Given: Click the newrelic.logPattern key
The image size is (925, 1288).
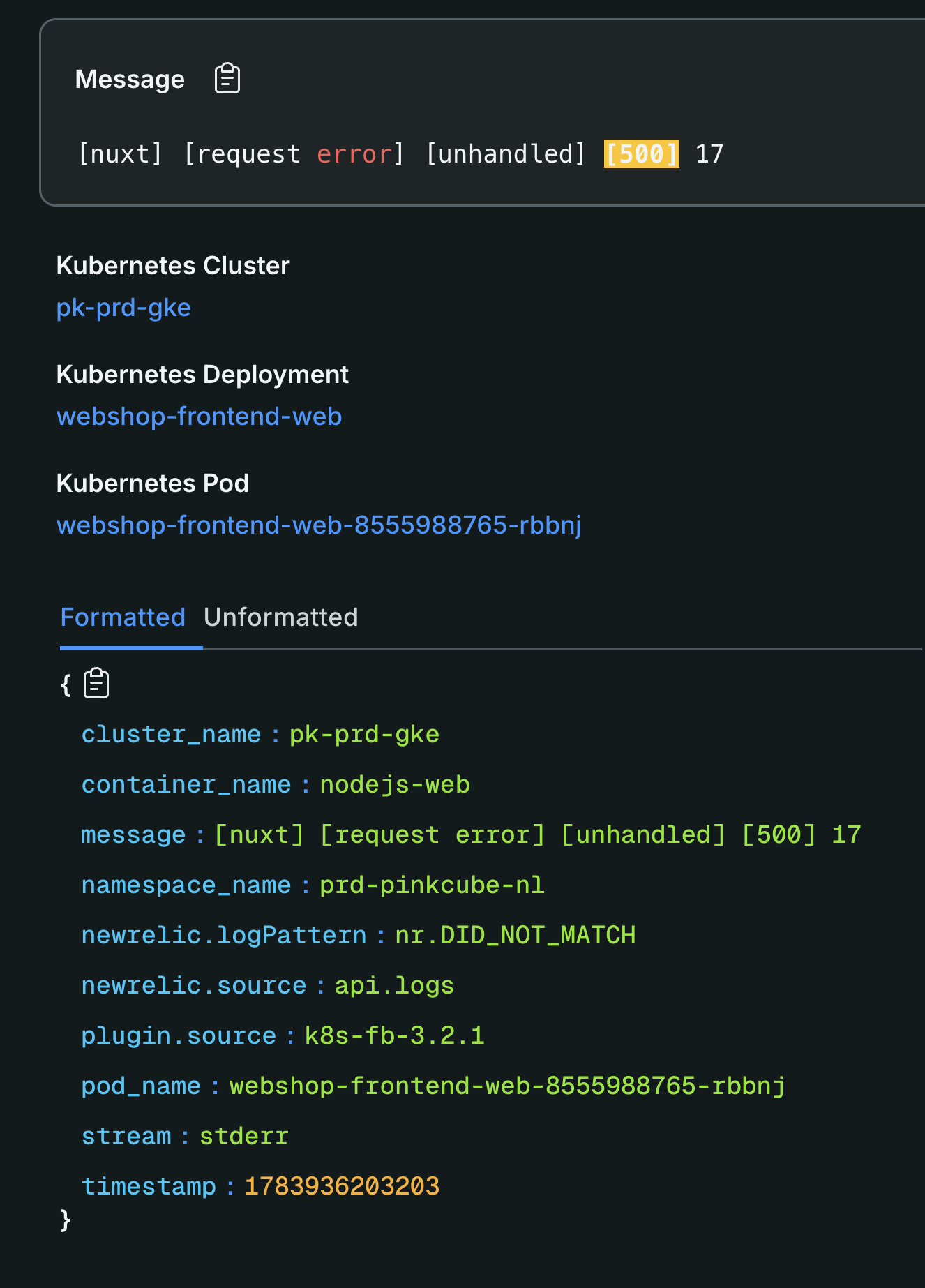Looking at the screenshot, I should tap(224, 936).
